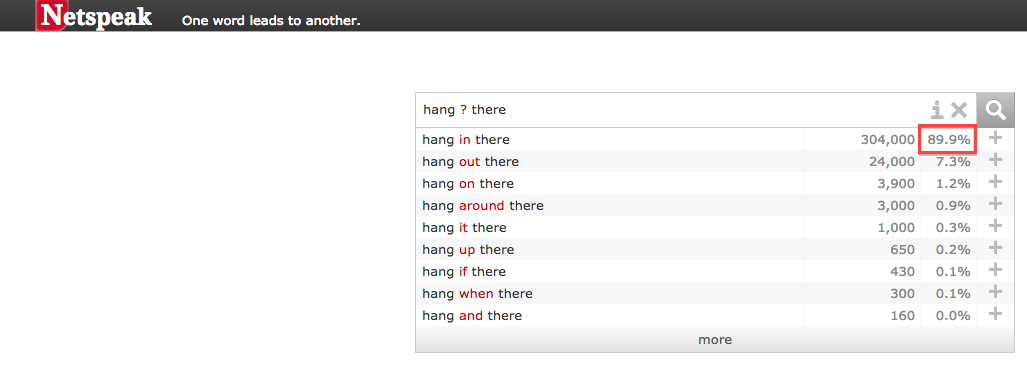Open the info icon in search box

[937, 110]
